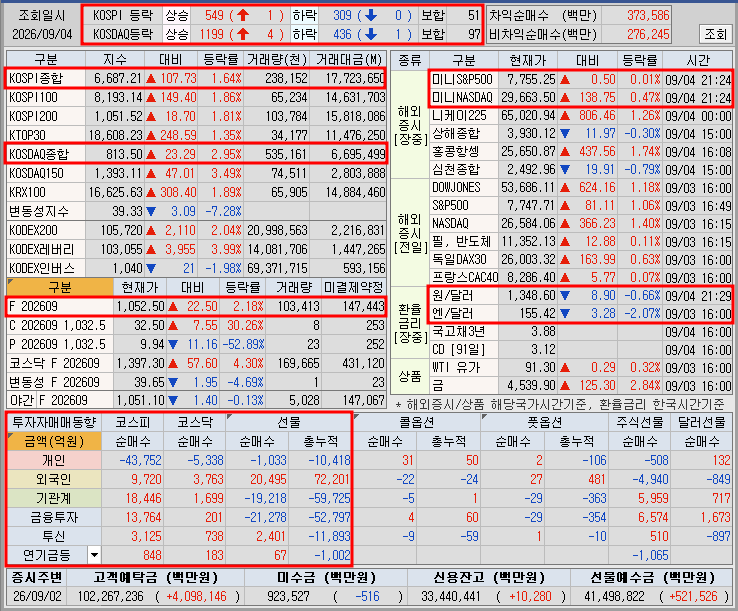Image resolution: width=738 pixels, height=611 pixels.
Task: Select the C 202609 1,032.5 call row
Action: 196,325
